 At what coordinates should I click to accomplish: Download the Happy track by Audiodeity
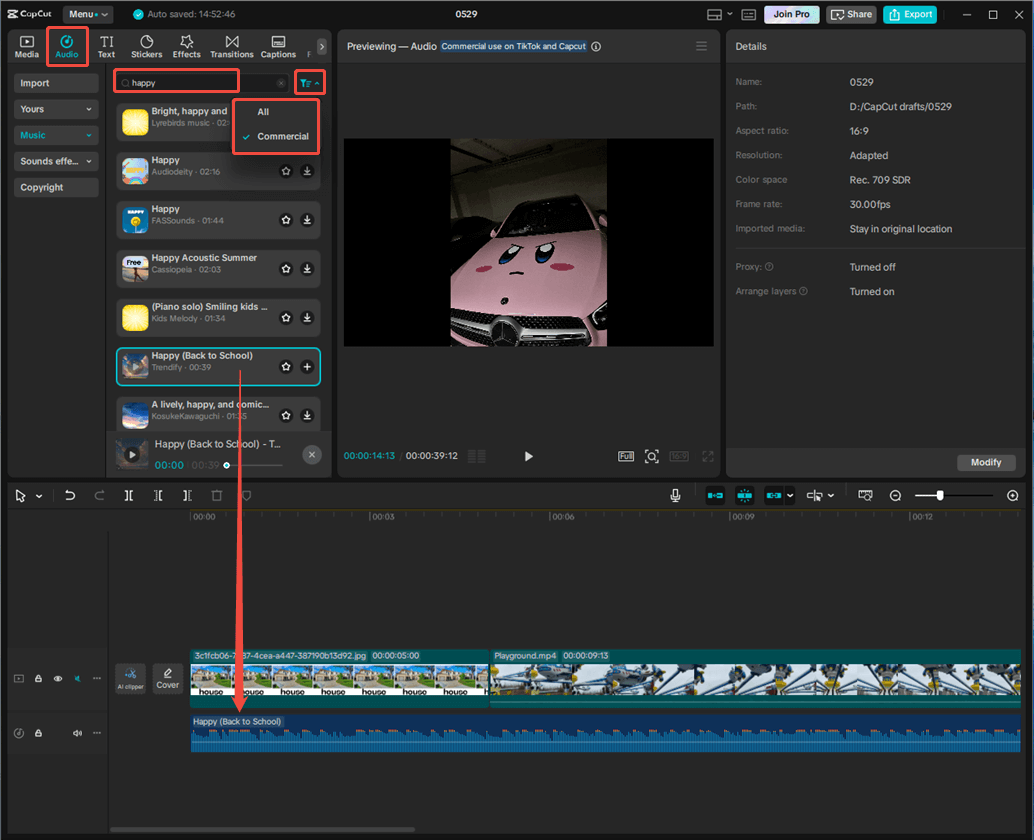(x=308, y=171)
